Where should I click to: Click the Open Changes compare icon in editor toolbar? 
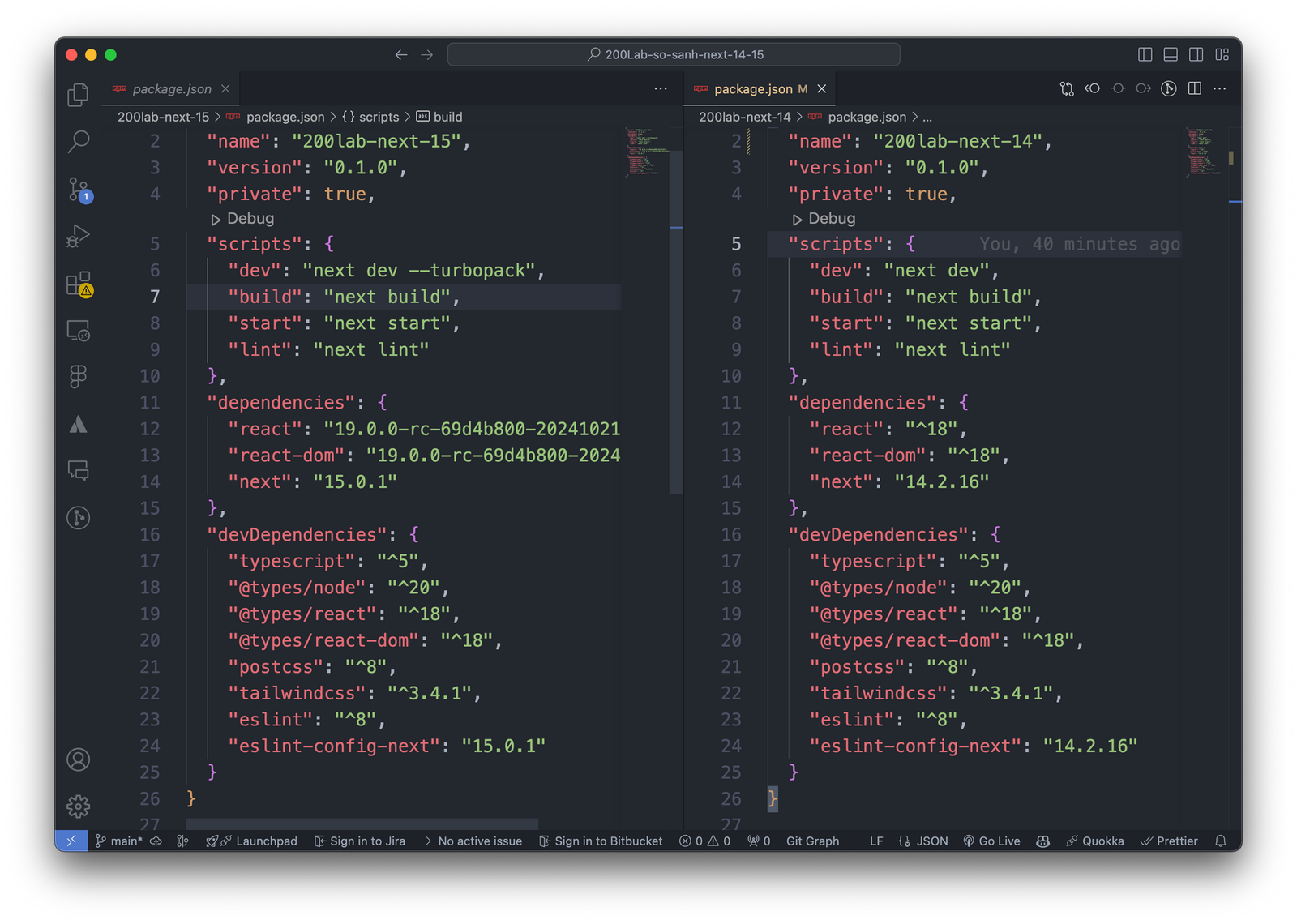tap(1067, 88)
